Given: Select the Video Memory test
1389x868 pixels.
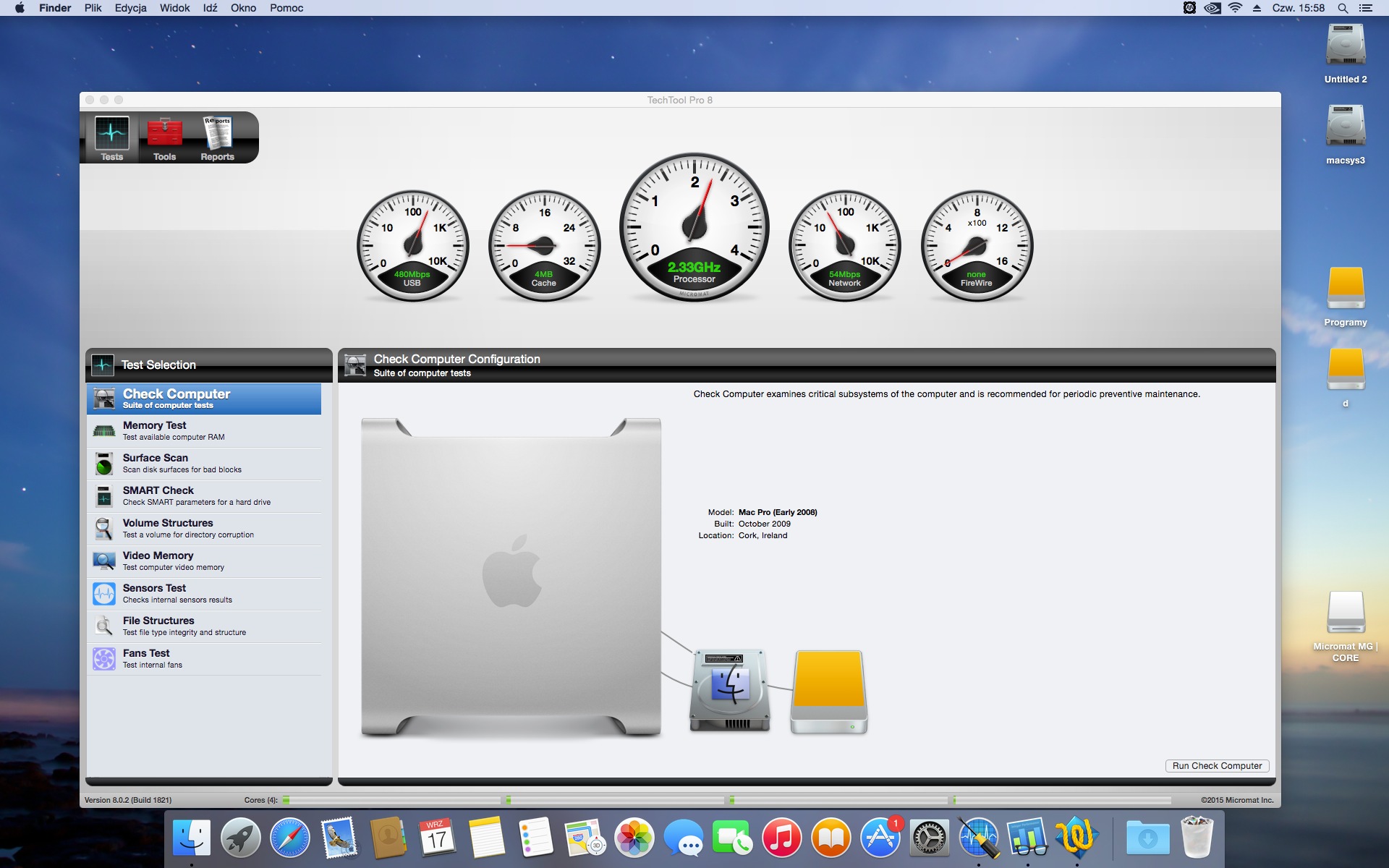Looking at the screenshot, I should pos(204,561).
